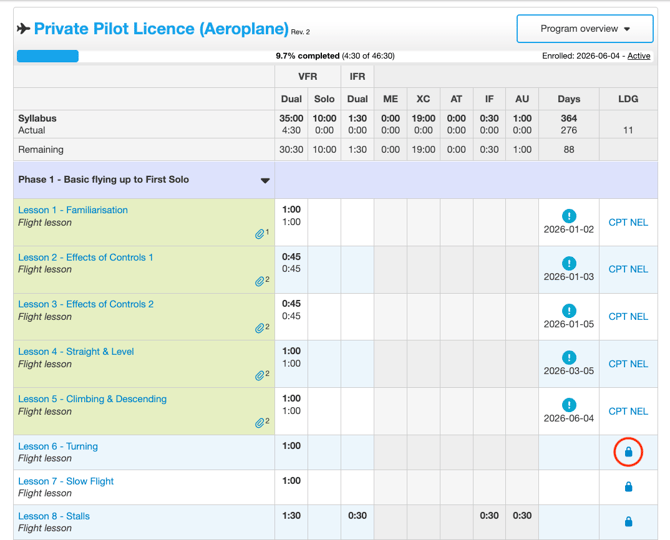
Task: Open Lesson 5 - Climbing & Descending
Action: tap(92, 399)
